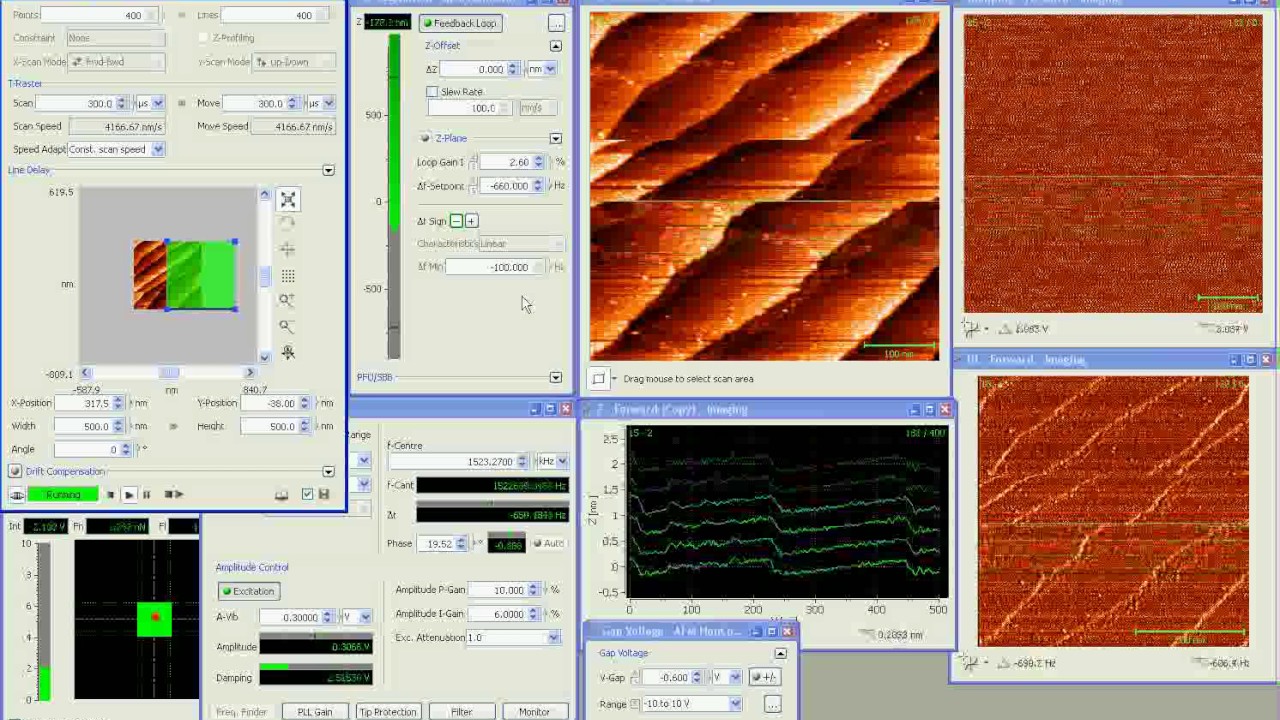This screenshot has width=1280, height=720.
Task: Open the A-Vib unit V dropdown
Action: coord(365,617)
